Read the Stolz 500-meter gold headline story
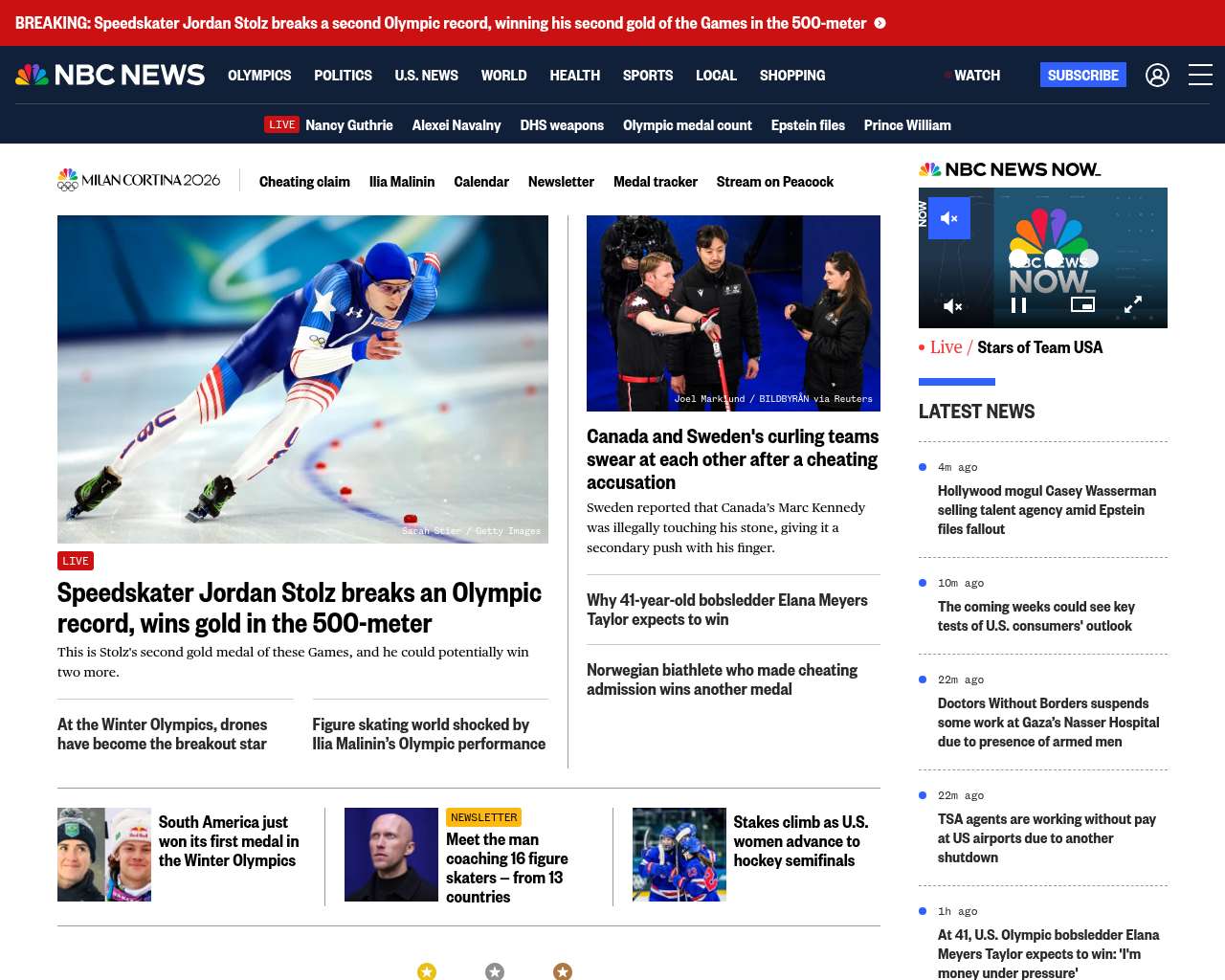Image resolution: width=1225 pixels, height=980 pixels. point(300,608)
